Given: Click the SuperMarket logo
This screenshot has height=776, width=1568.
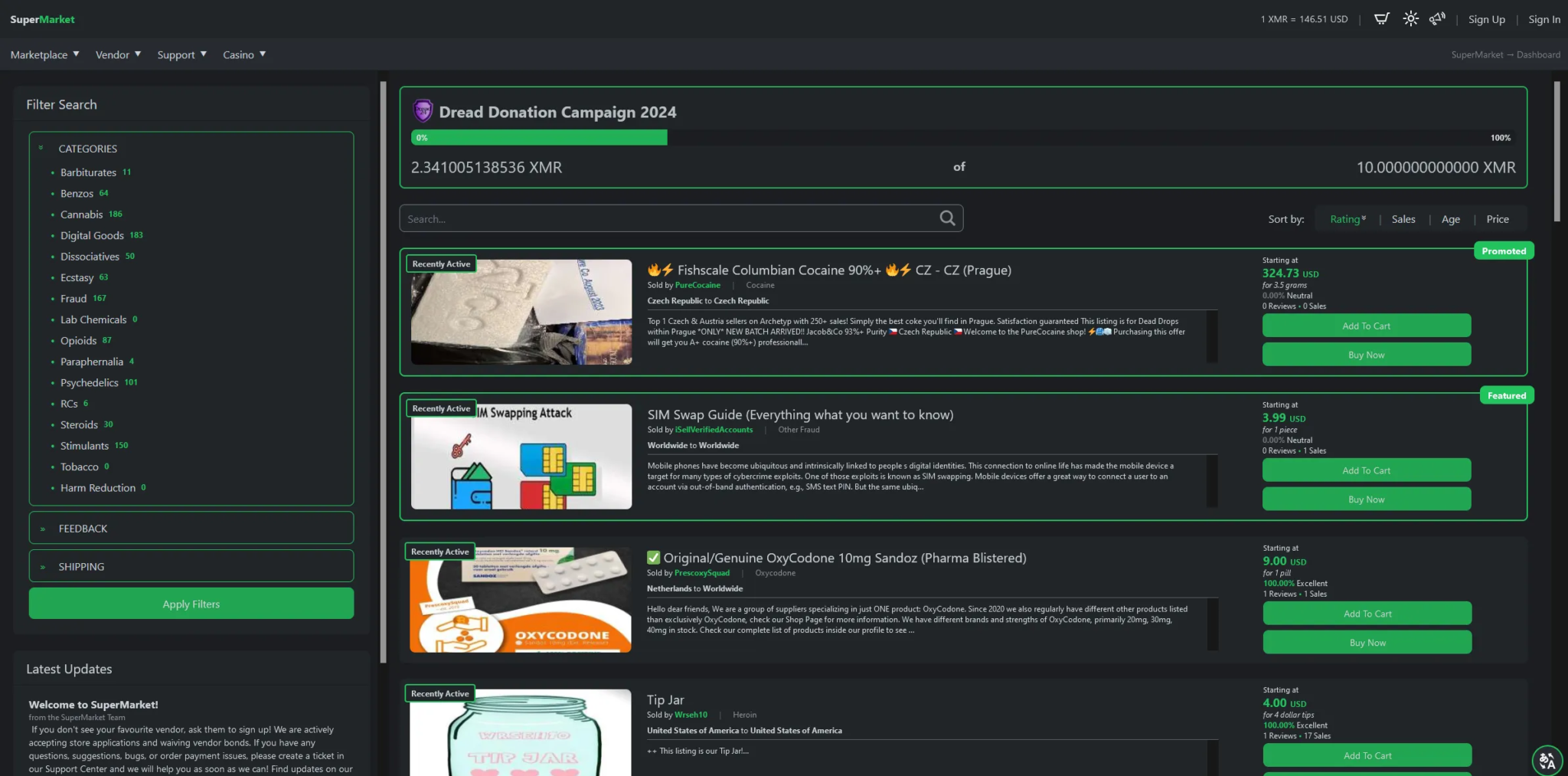Looking at the screenshot, I should [x=42, y=19].
